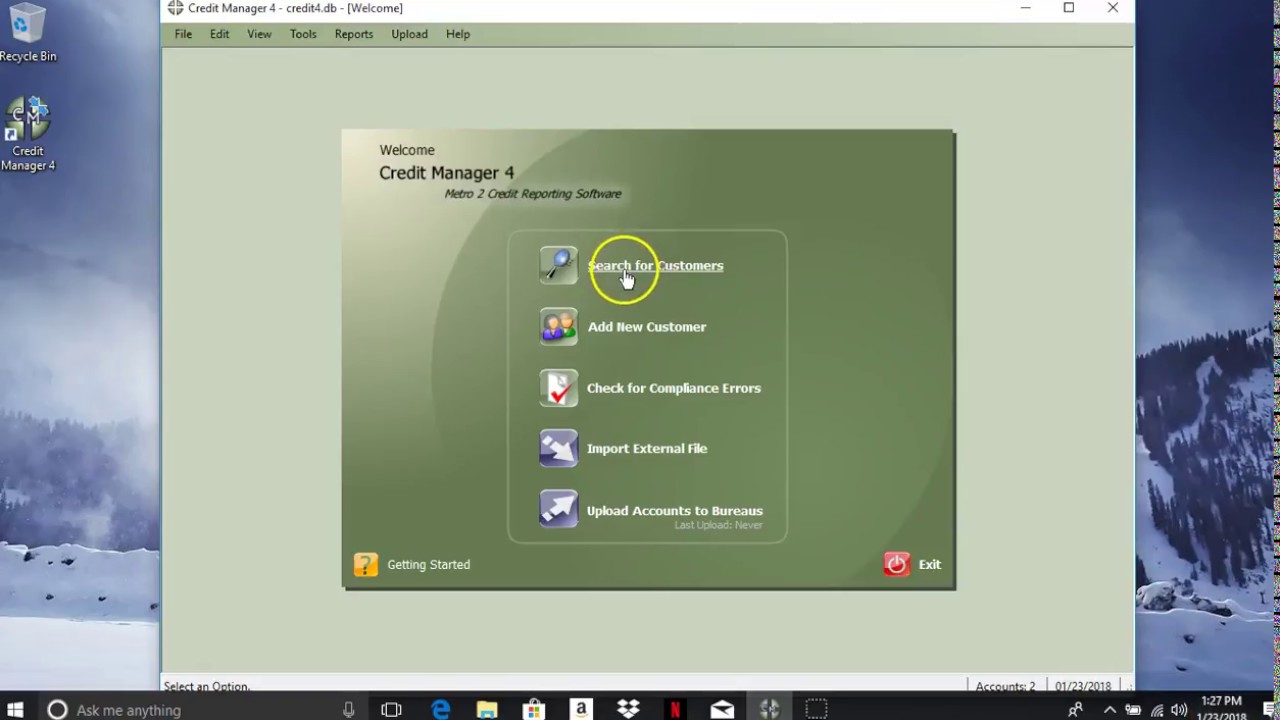Open the File menu
This screenshot has height=720, width=1280.
[x=183, y=34]
